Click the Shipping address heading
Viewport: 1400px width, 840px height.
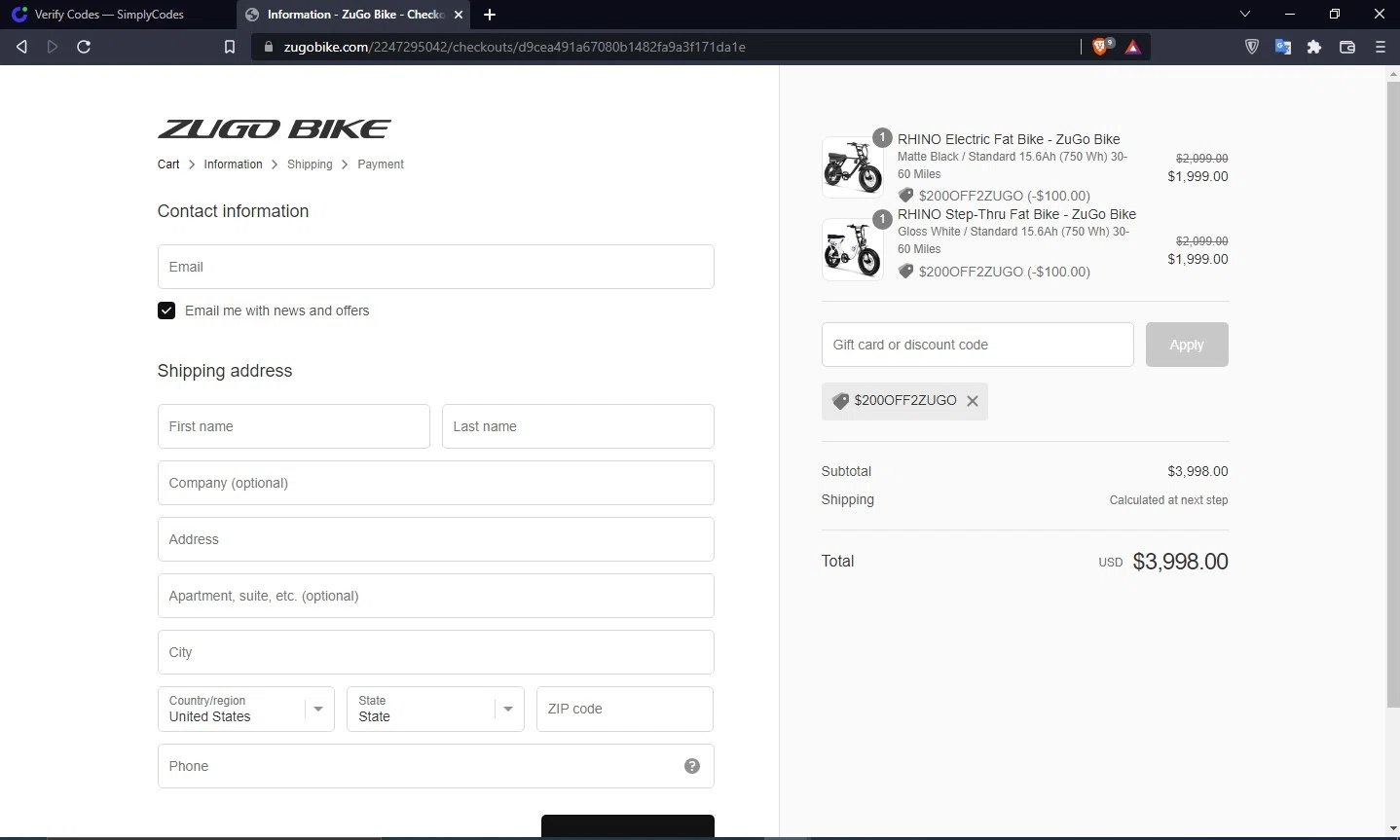[x=225, y=371]
